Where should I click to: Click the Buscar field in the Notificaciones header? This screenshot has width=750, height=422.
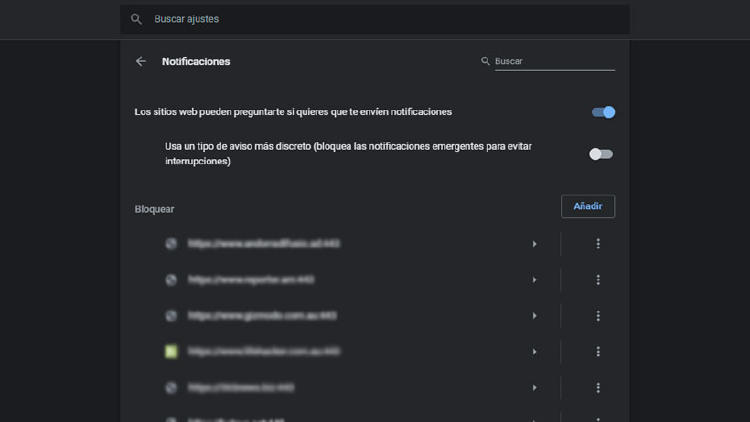pyautogui.click(x=553, y=61)
